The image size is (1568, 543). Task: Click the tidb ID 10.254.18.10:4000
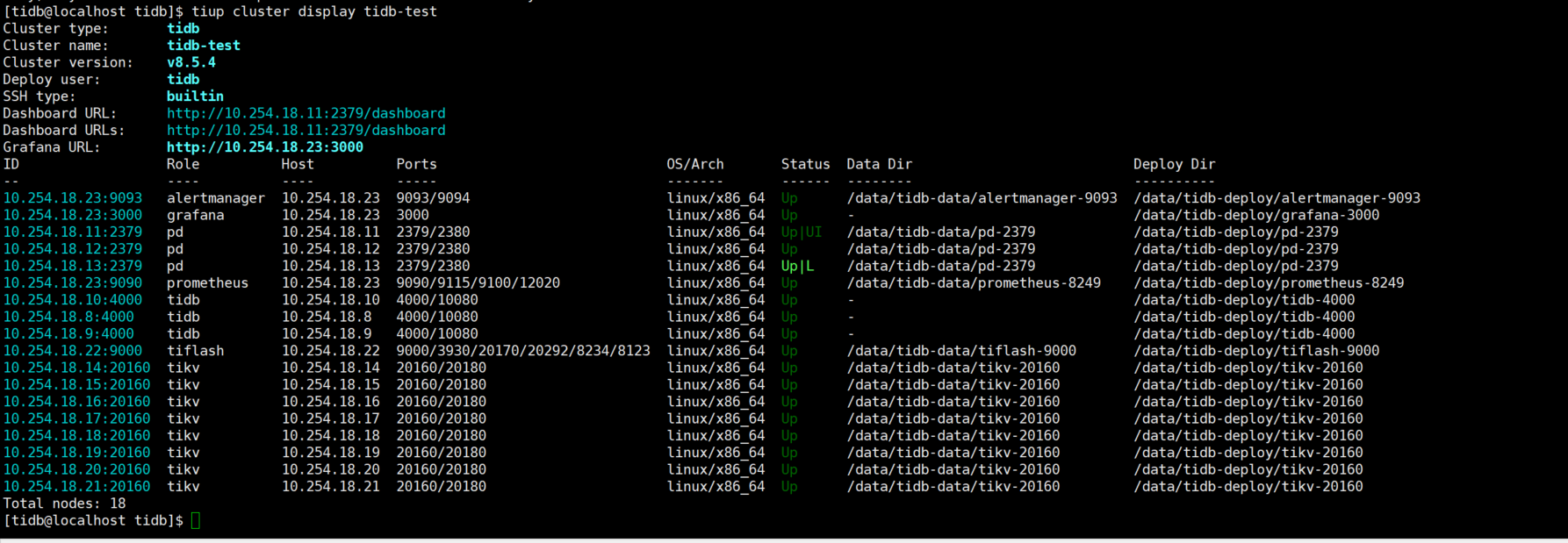tap(72, 300)
